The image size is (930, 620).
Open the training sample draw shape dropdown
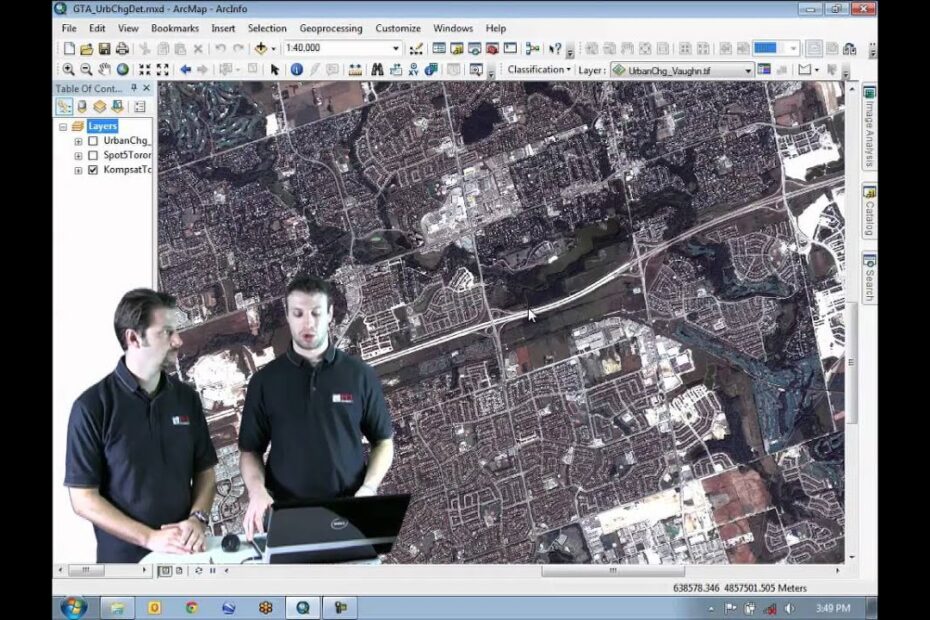pos(817,71)
